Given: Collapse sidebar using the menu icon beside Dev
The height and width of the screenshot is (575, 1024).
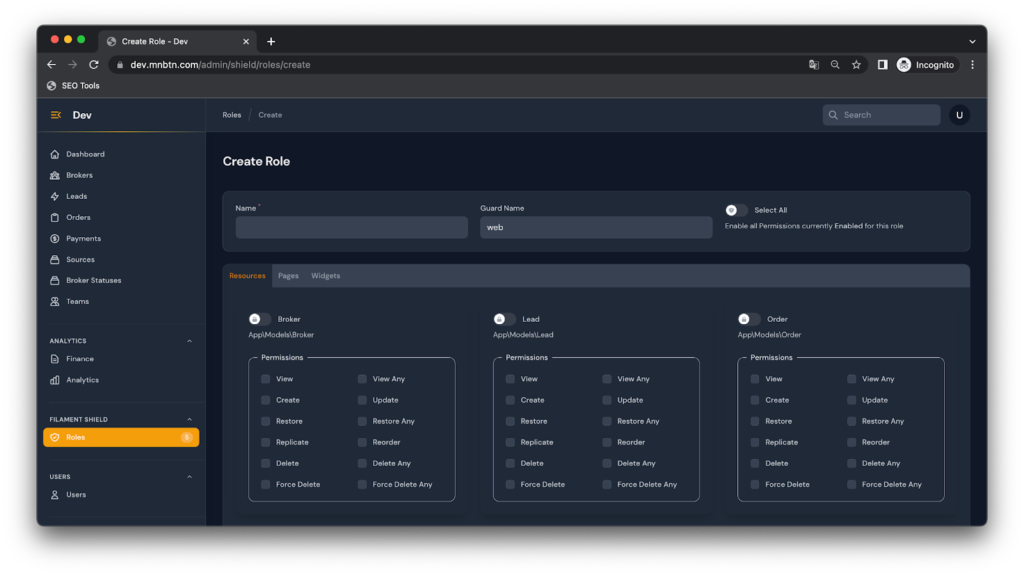Looking at the screenshot, I should 56,115.
